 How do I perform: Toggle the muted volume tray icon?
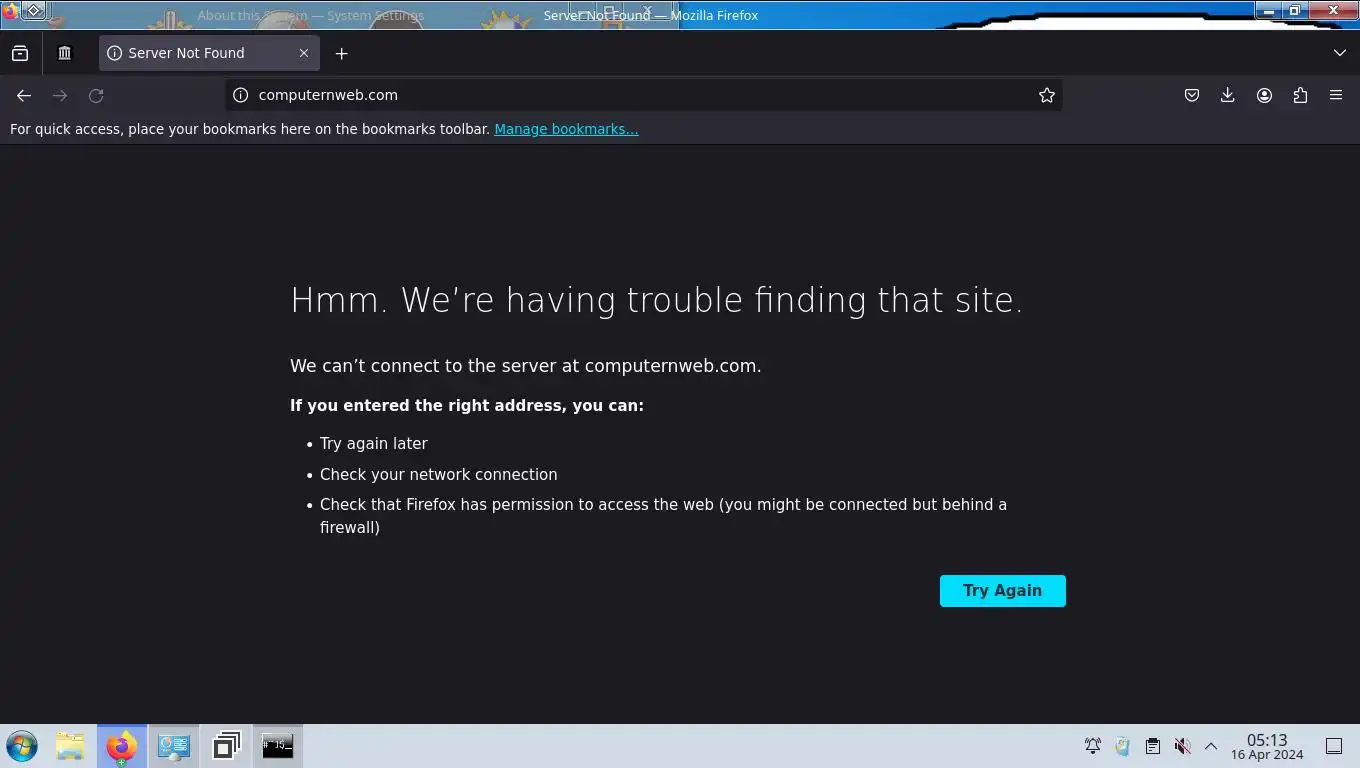[x=1182, y=746]
